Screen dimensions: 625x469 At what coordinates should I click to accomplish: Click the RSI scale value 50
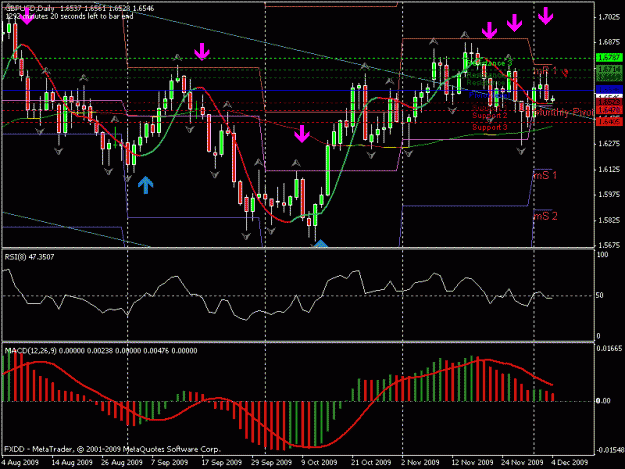point(600,295)
